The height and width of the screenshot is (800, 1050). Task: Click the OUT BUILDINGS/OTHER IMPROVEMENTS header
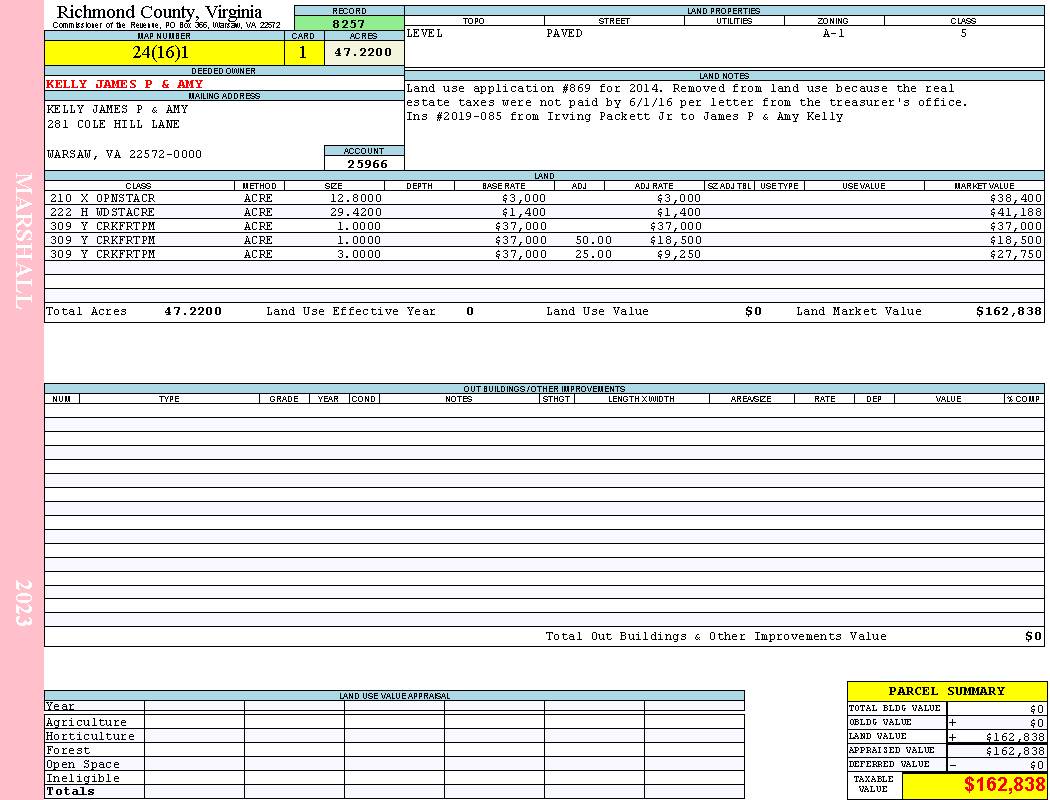(544, 389)
